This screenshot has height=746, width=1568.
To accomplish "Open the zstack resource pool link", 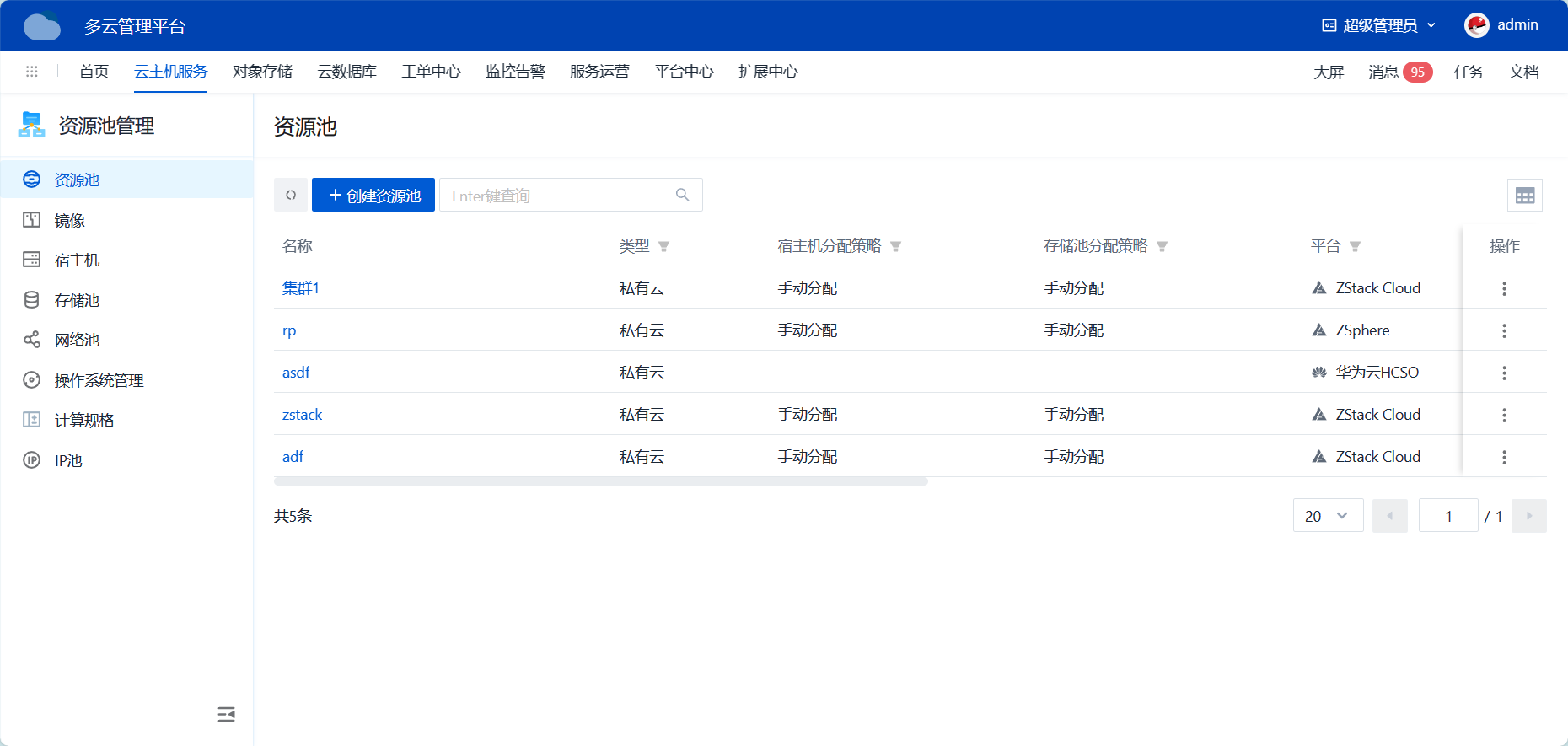I will tap(302, 415).
